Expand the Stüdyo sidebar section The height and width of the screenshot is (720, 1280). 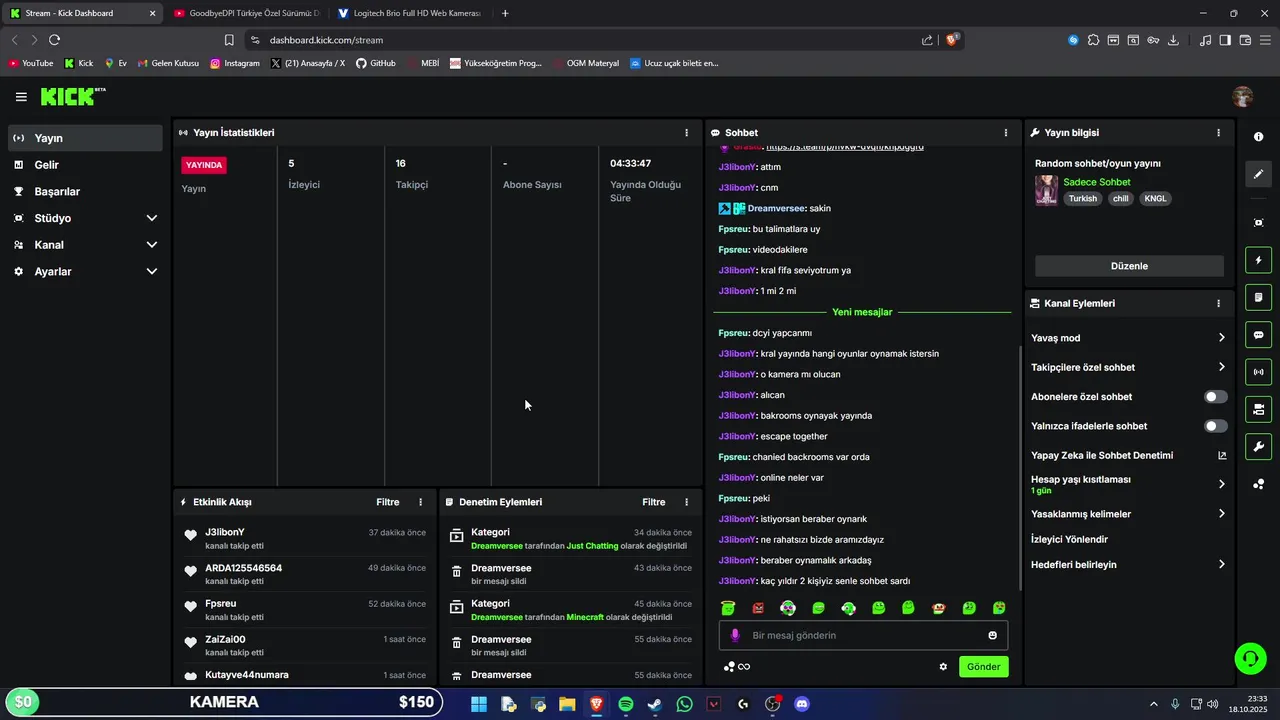pyautogui.click(x=85, y=218)
